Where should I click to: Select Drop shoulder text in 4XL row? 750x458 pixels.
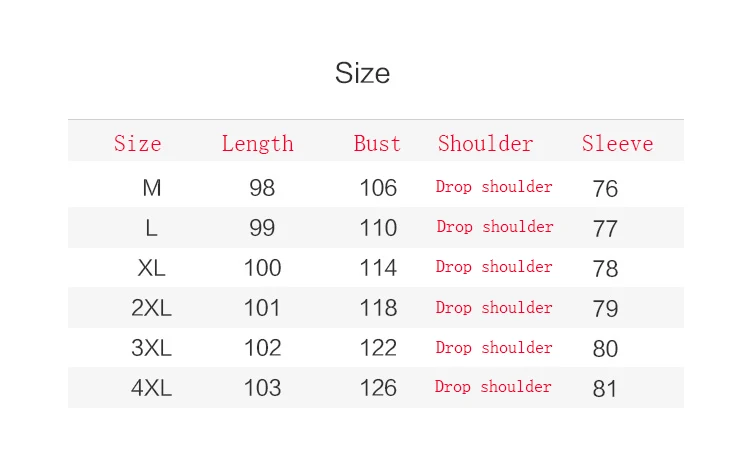point(493,387)
